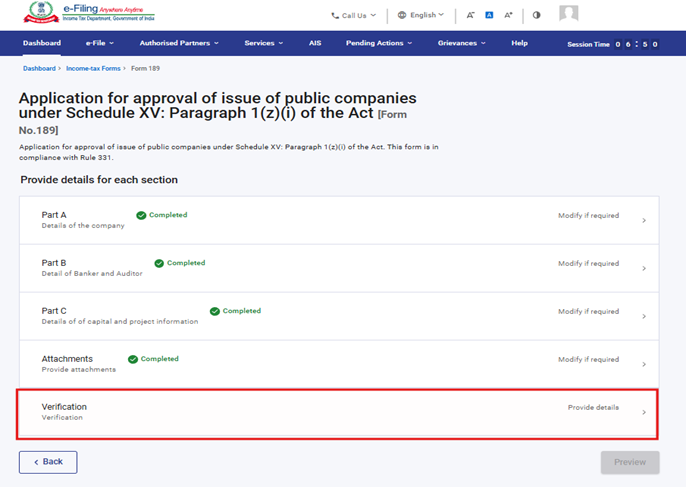
Task: Open the English language selector
Action: [x=420, y=15]
